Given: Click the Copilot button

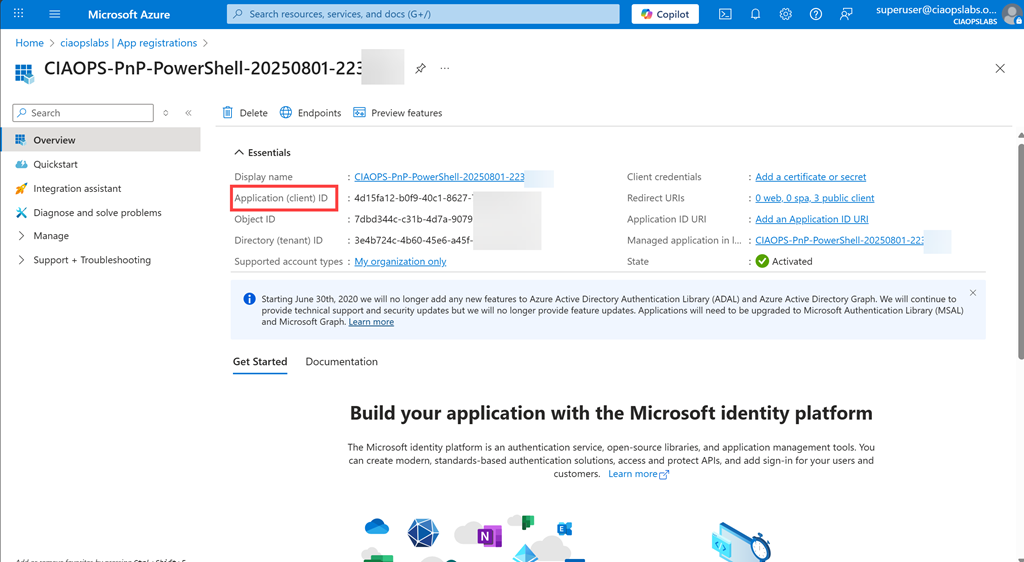Looking at the screenshot, I should tap(667, 14).
